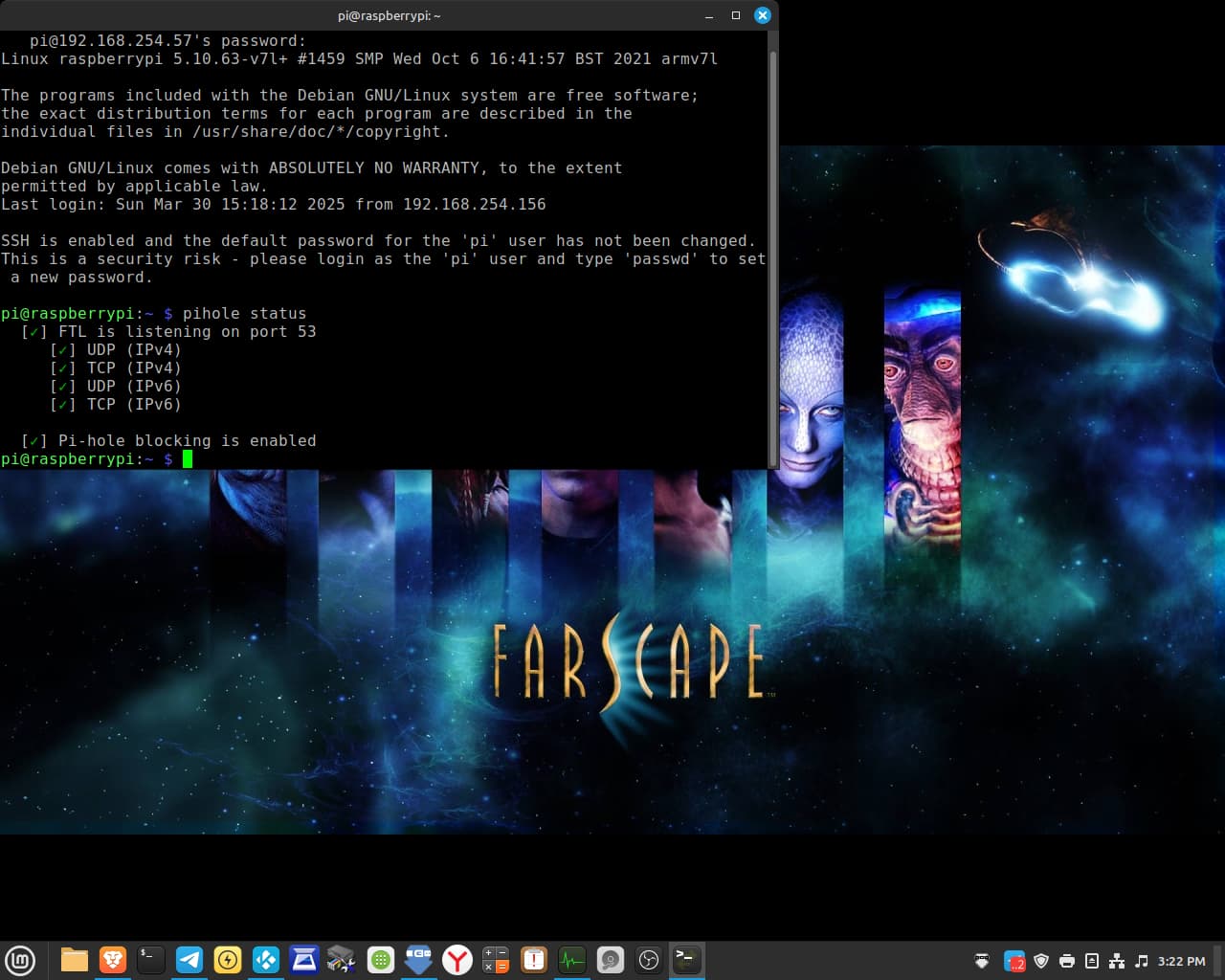Open the document scanner app icon
The width and height of the screenshot is (1225, 980).
[304, 960]
